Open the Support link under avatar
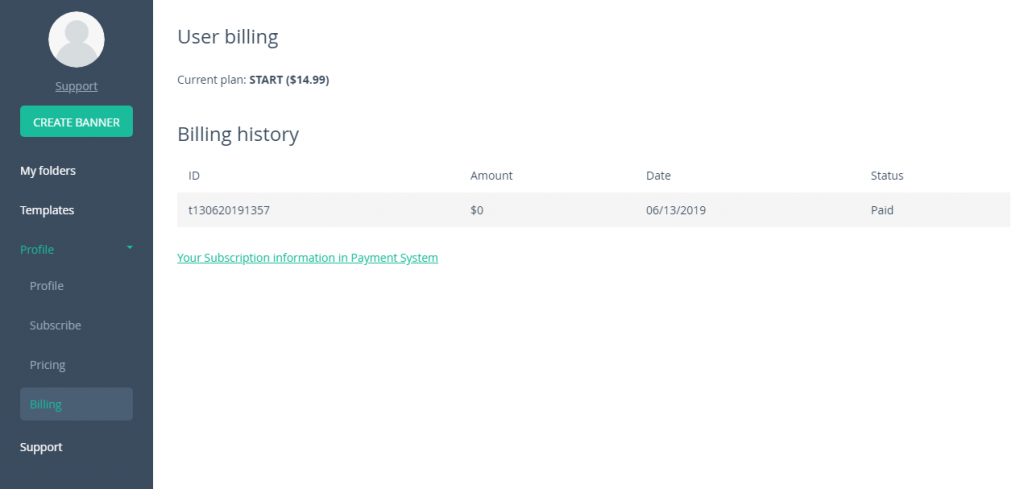Viewport: 1024px width, 489px height. (76, 86)
